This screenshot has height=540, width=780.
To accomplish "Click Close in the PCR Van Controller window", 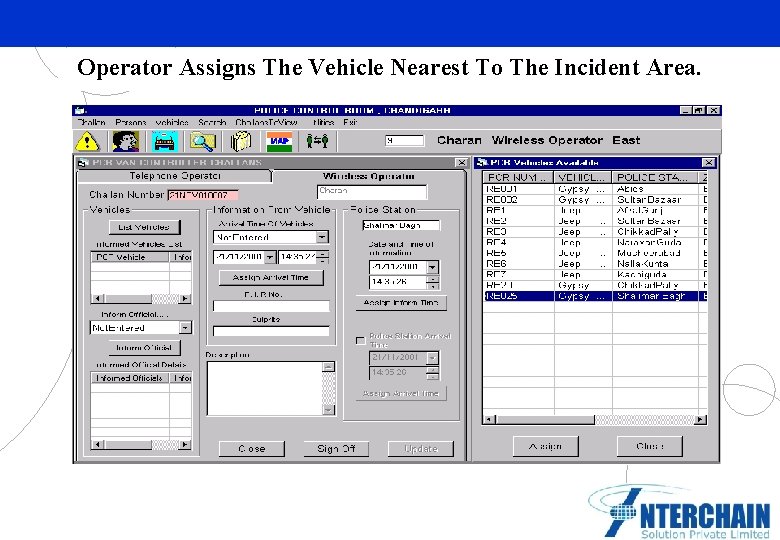I will tap(252, 449).
